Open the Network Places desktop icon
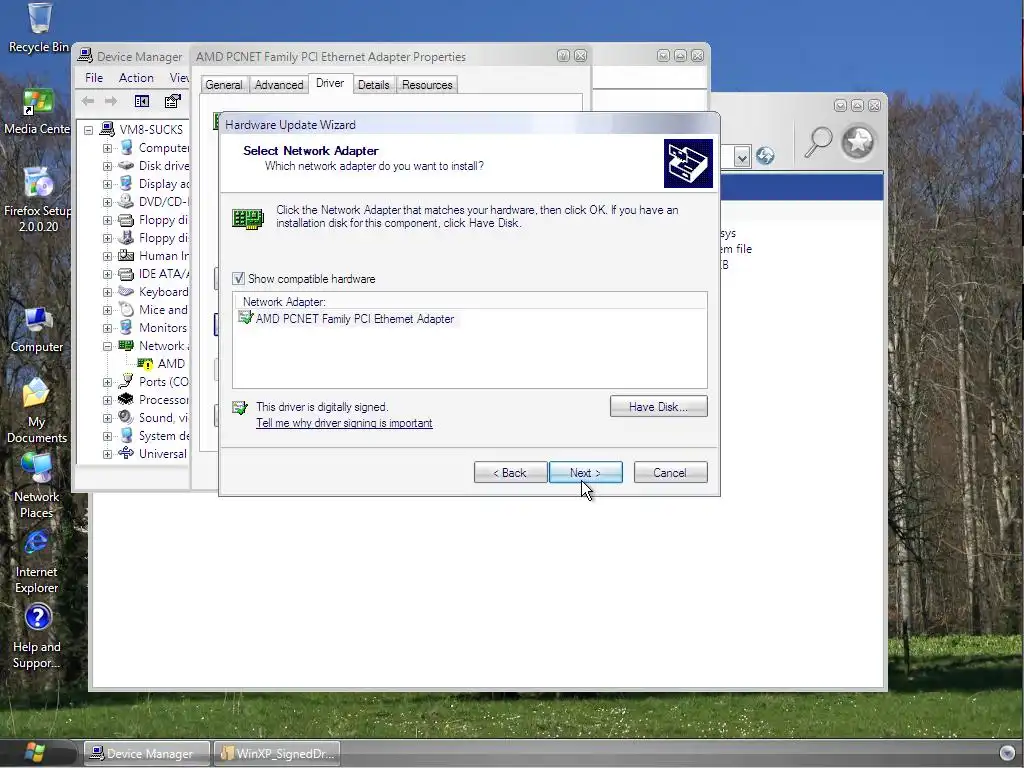Viewport: 1024px width, 768px height. [x=37, y=487]
